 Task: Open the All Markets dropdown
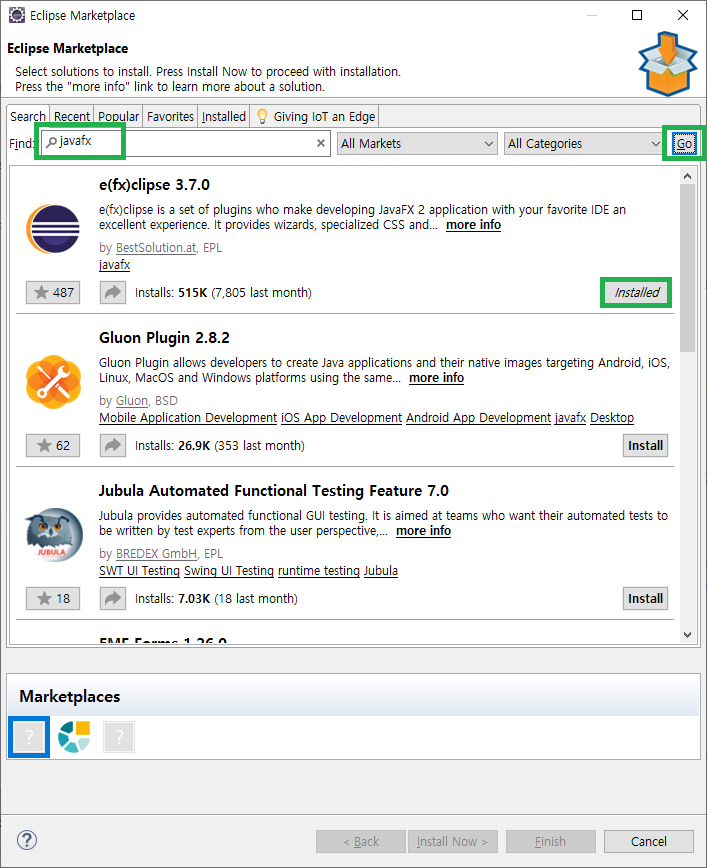tap(417, 143)
